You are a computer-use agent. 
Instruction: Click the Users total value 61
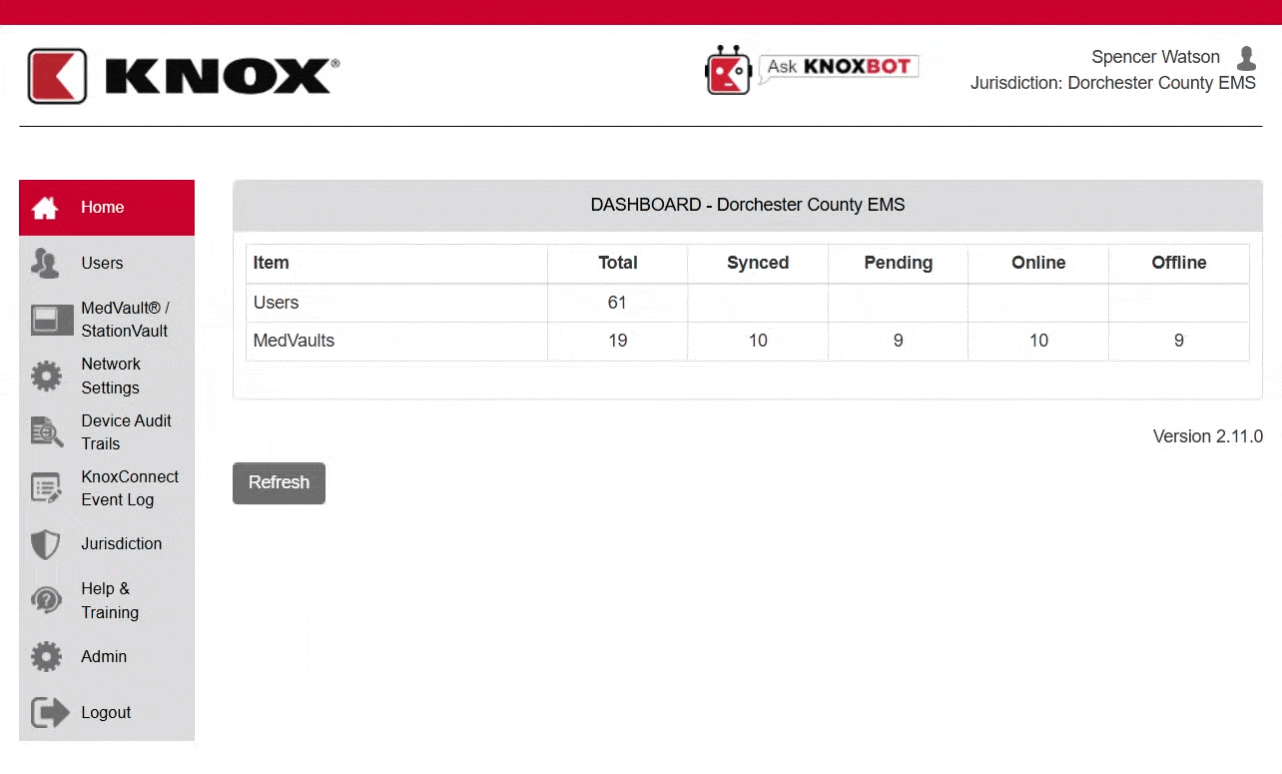[617, 302]
